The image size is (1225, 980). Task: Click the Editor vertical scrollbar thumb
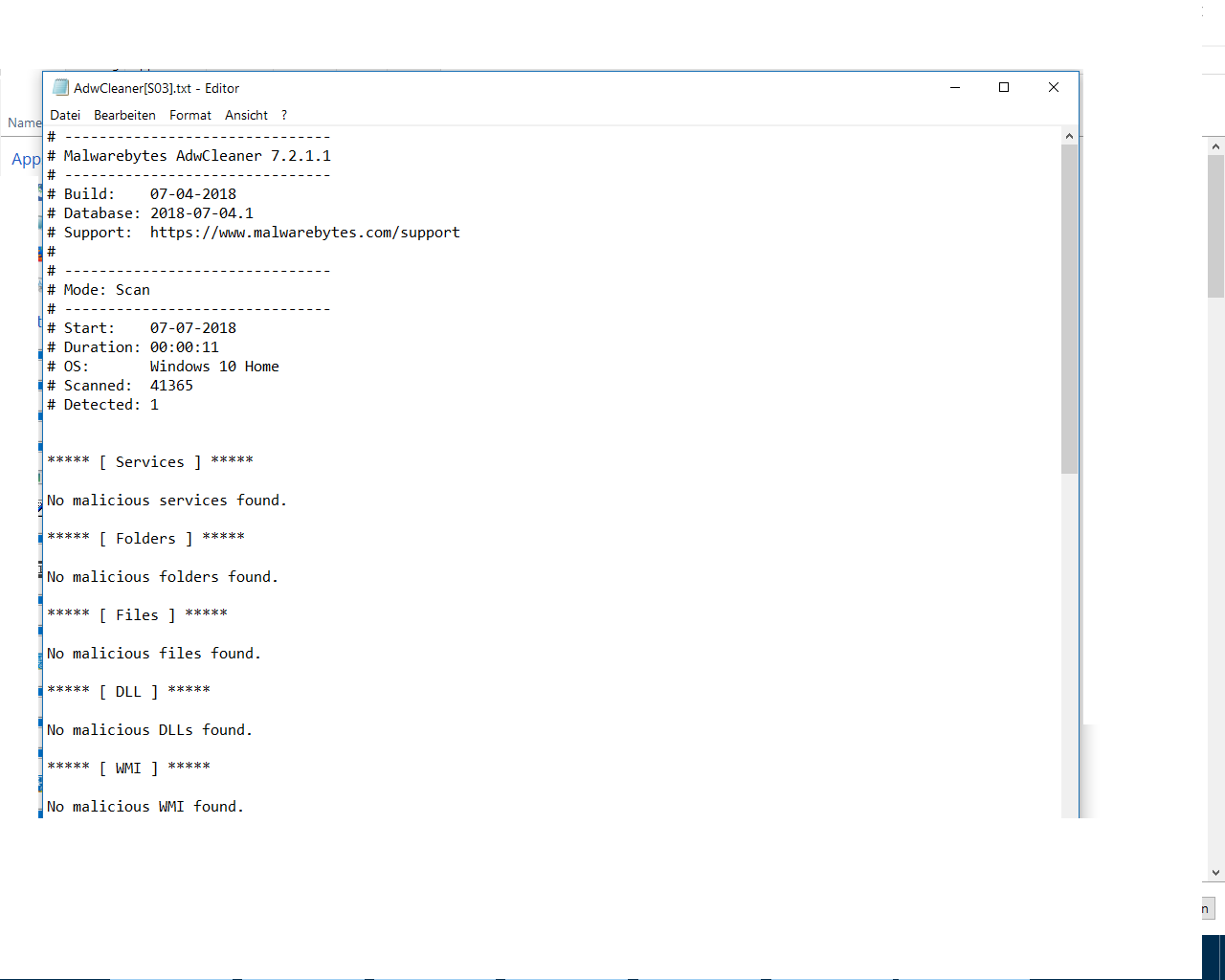(1069, 309)
